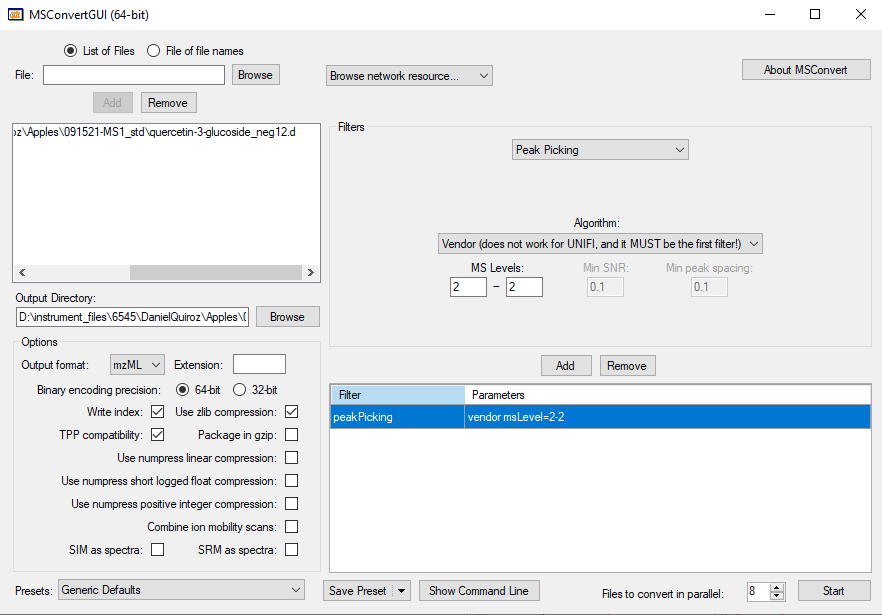Toggle Use zlib compression checkbox
This screenshot has width=882, height=615.
(291, 412)
